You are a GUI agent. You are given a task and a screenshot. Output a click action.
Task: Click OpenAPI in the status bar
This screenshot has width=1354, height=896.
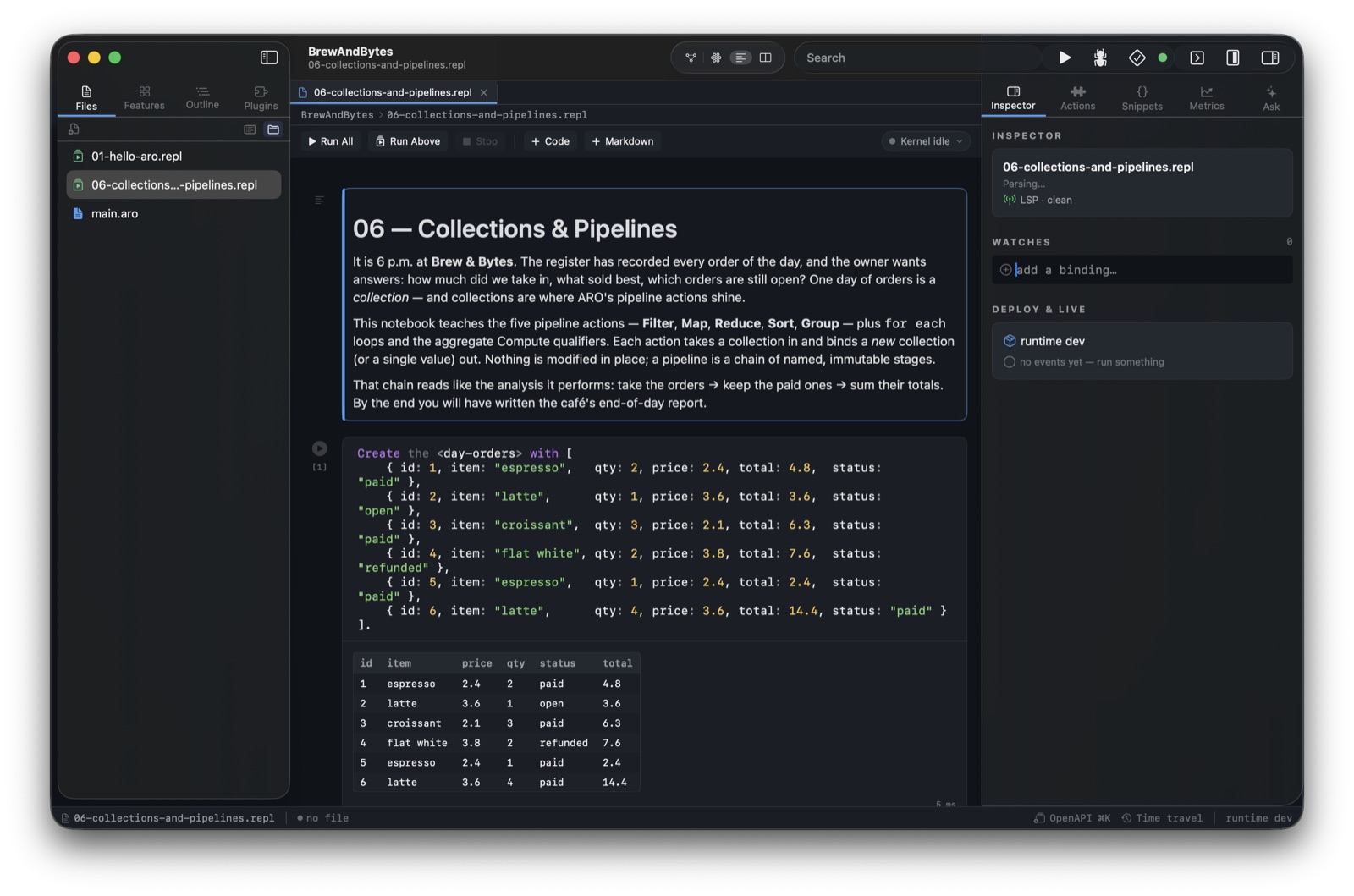pyautogui.click(x=1072, y=818)
